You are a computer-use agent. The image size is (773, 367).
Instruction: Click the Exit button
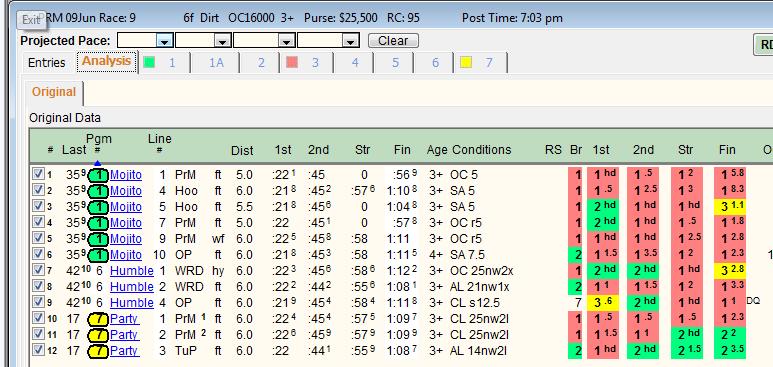31,20
